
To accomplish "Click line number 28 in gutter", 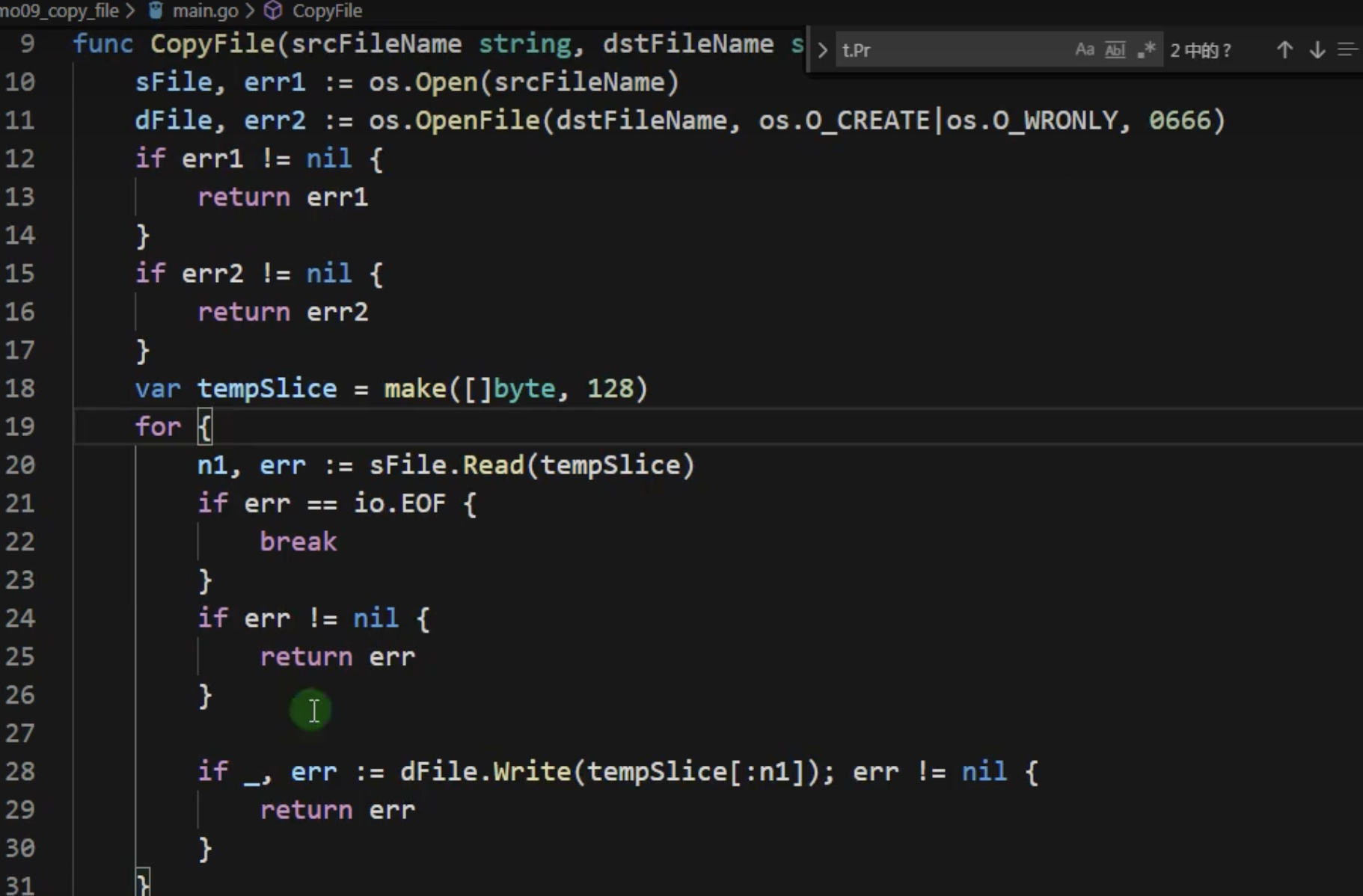I will (20, 771).
